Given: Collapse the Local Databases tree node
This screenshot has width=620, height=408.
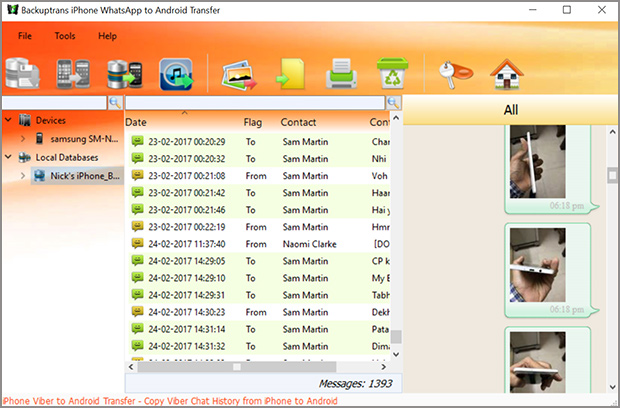Looking at the screenshot, I should pyautogui.click(x=8, y=157).
